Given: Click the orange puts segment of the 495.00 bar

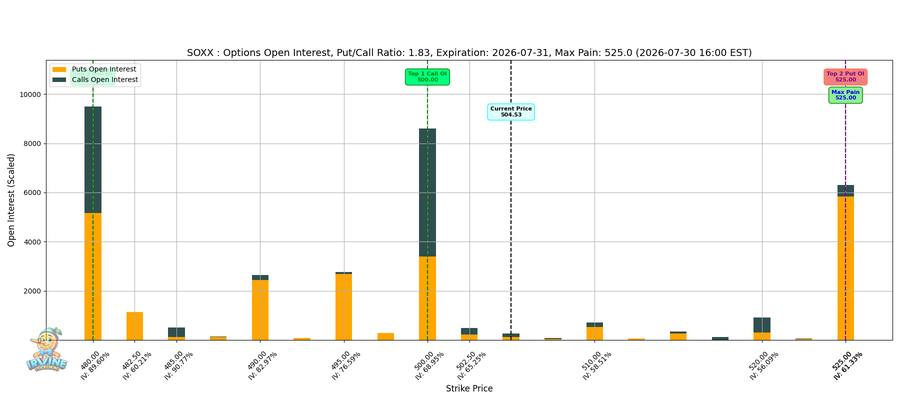Looking at the screenshot, I should [x=344, y=307].
